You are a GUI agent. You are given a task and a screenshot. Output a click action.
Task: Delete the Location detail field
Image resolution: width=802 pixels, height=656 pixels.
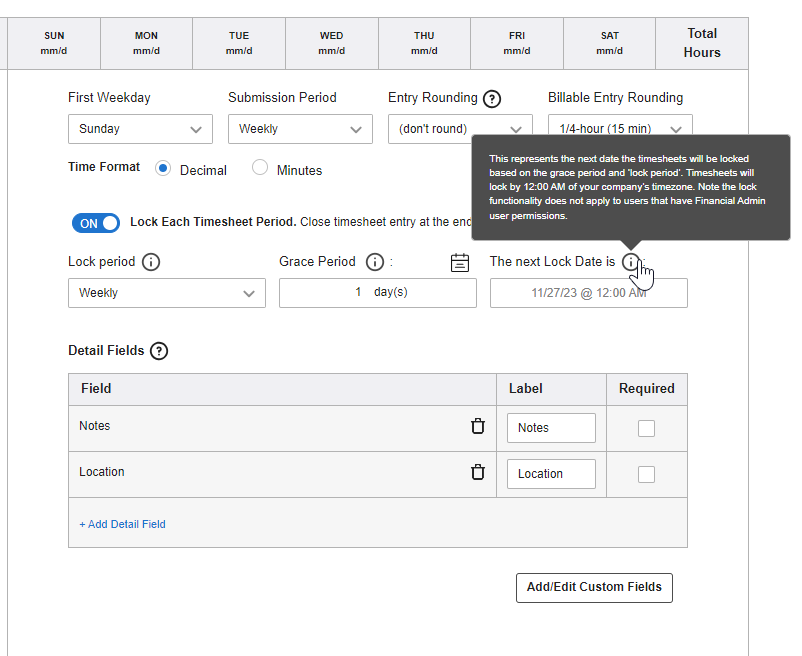[478, 472]
